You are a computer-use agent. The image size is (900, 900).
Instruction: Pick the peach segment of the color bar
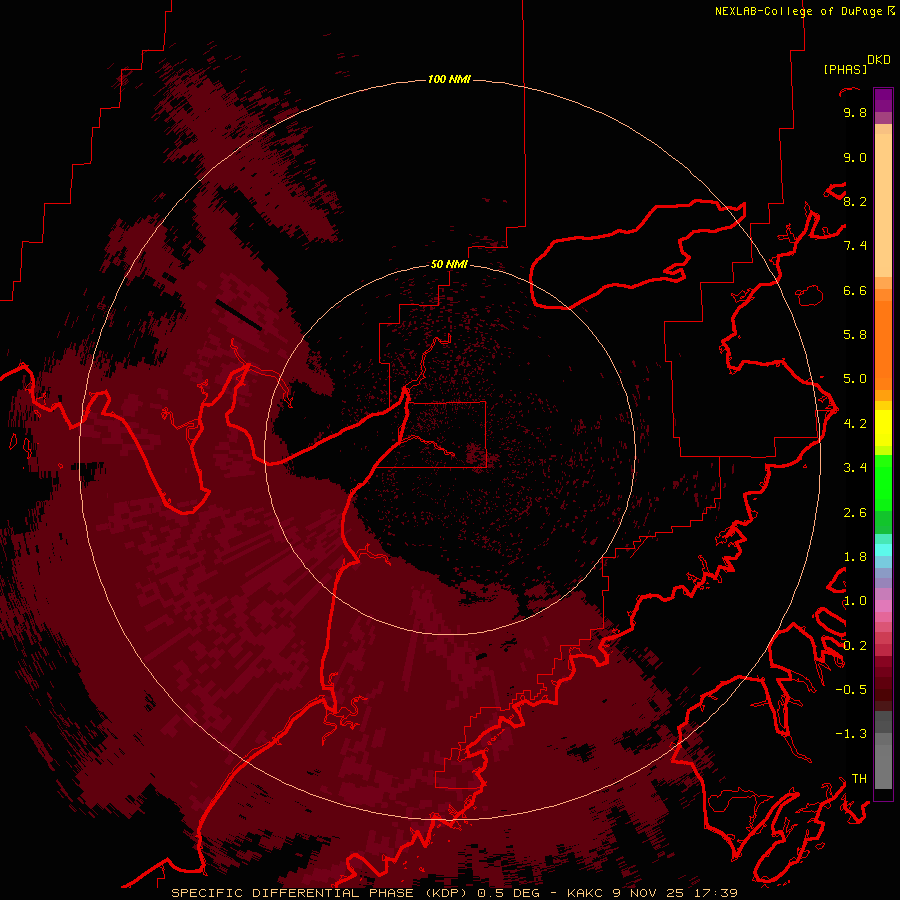(x=883, y=205)
